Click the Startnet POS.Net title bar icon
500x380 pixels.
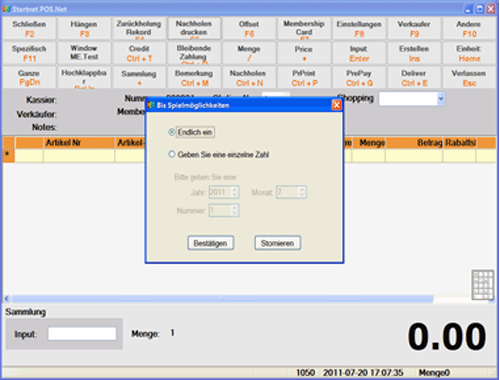pos(6,9)
